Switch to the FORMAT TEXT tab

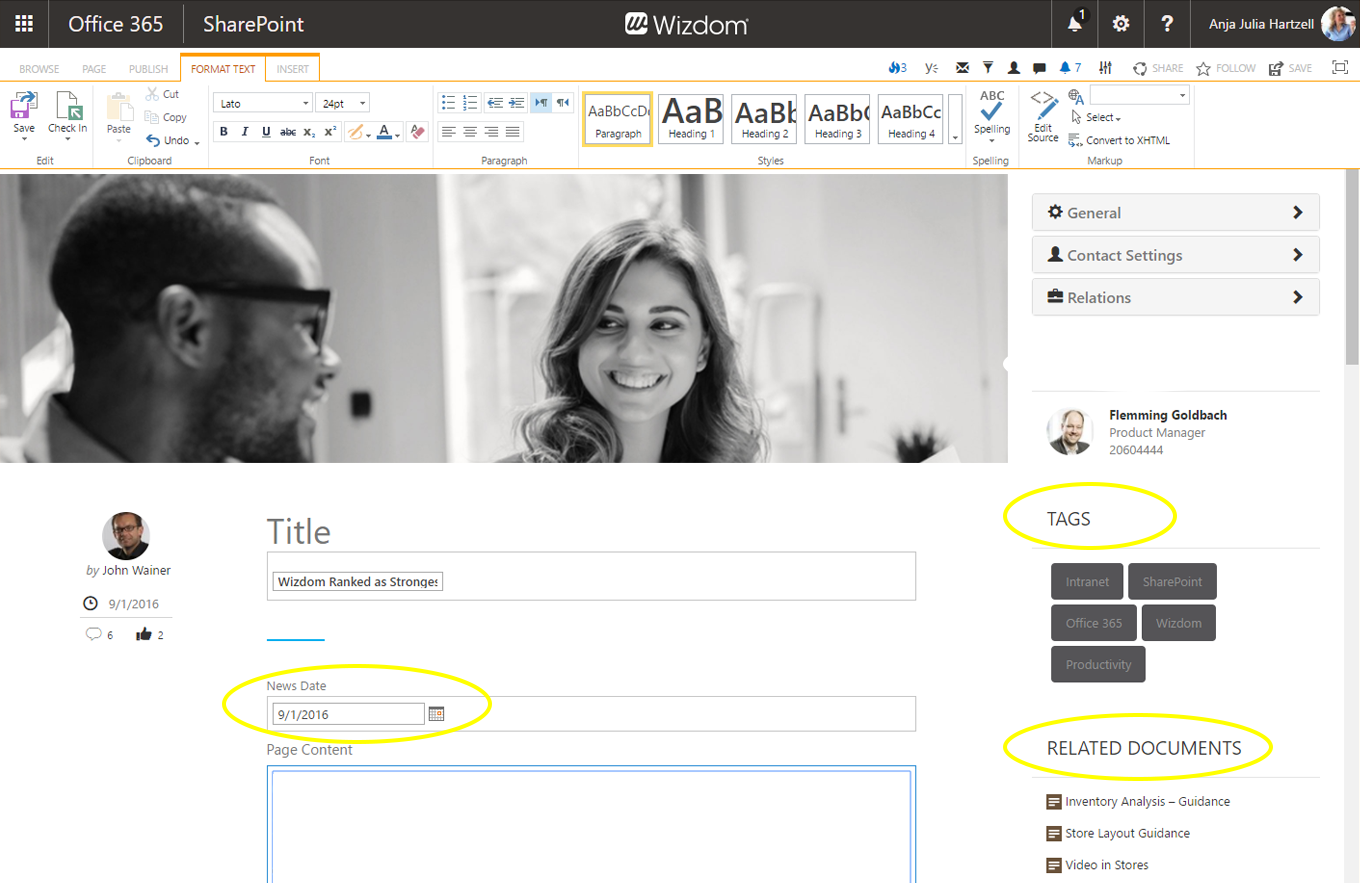(x=223, y=69)
